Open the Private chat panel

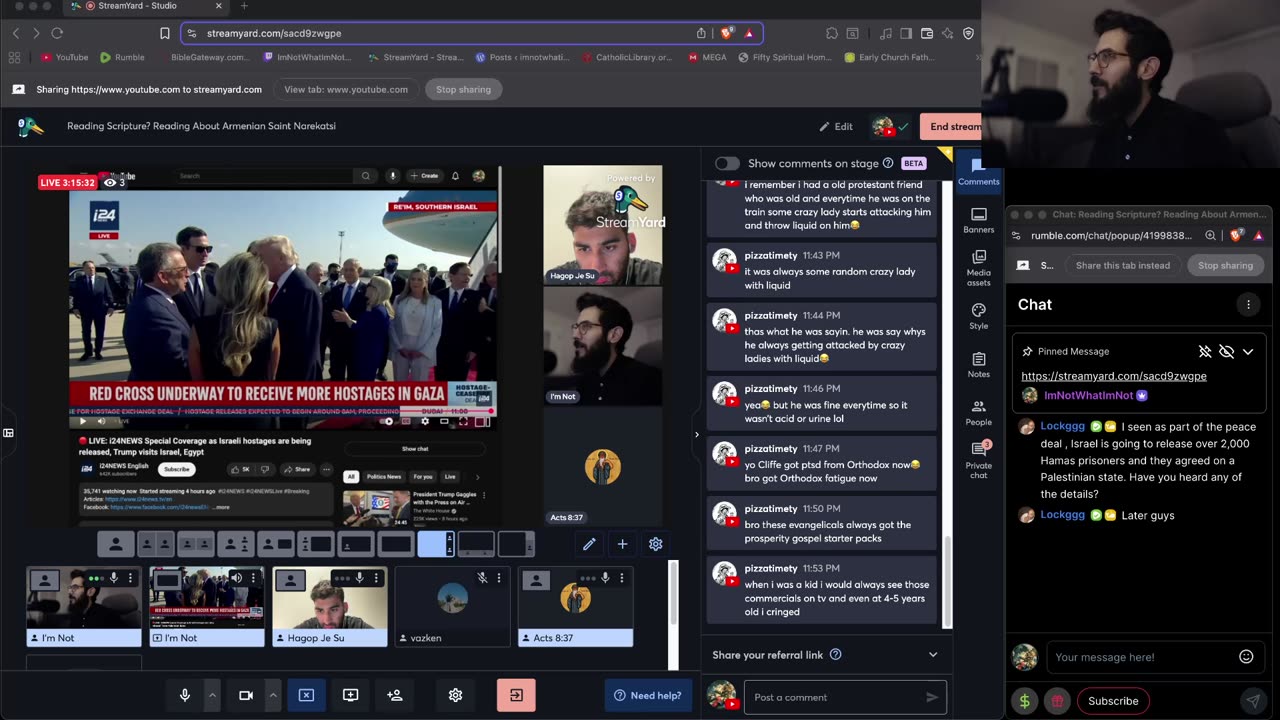tap(978, 461)
